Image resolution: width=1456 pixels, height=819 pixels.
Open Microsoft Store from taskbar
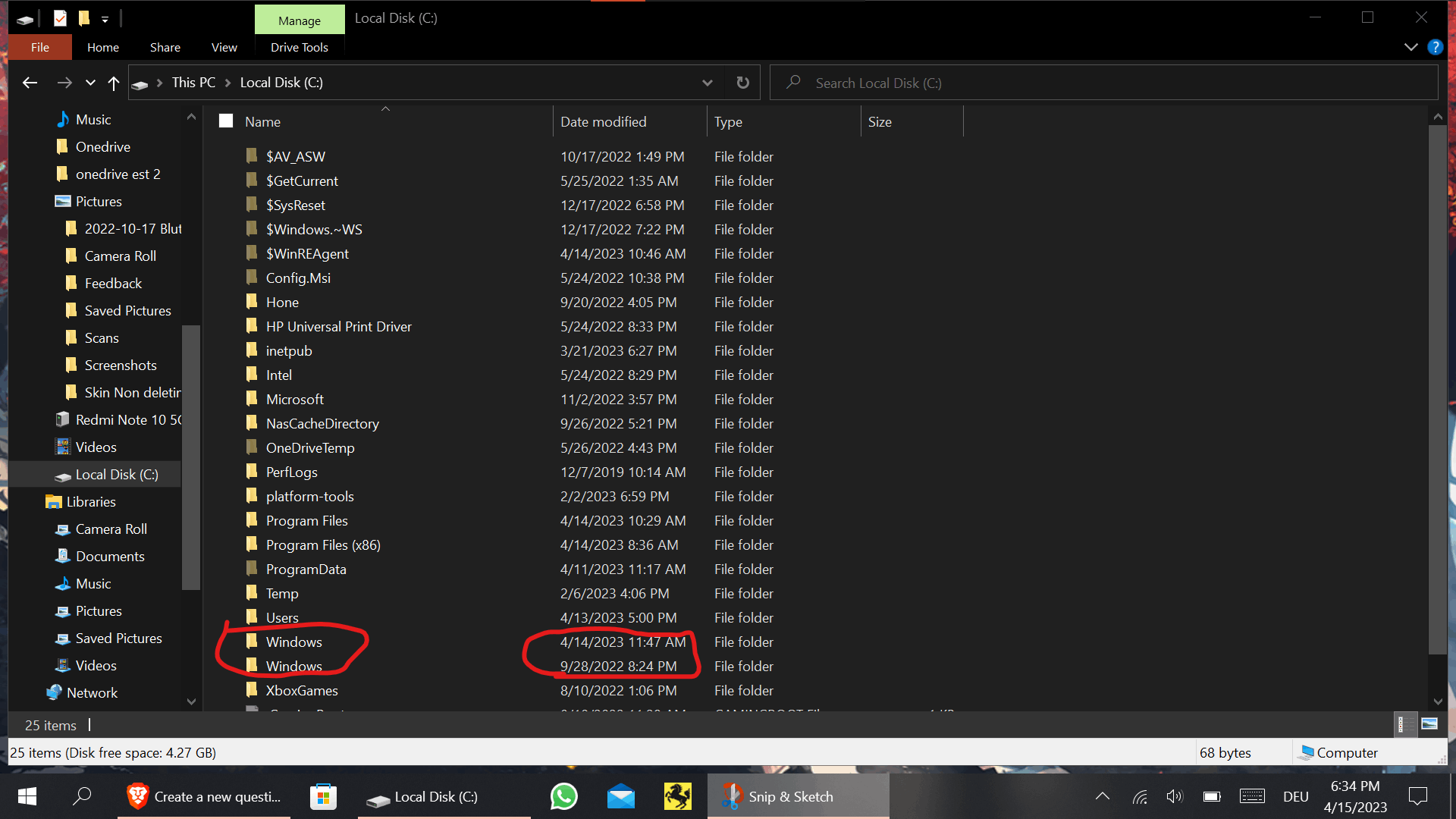(323, 796)
